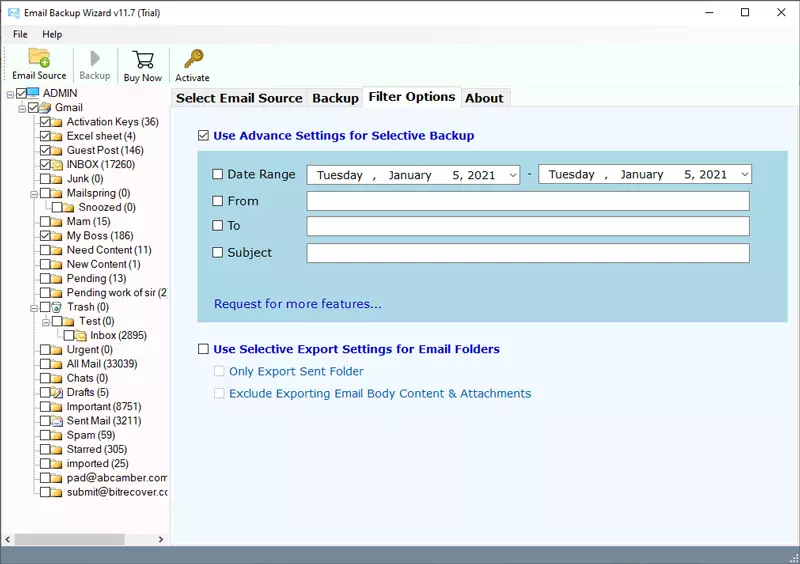This screenshot has height=564, width=800.
Task: Click the Email Source toolbar icon
Action: tap(39, 58)
